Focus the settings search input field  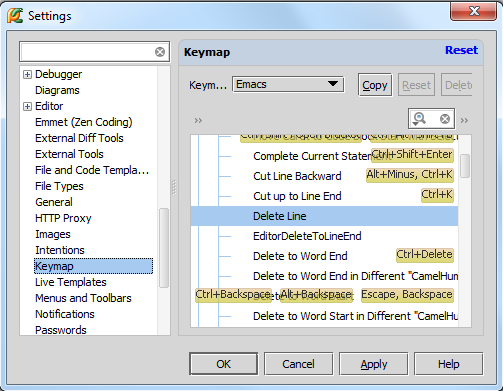[87, 52]
